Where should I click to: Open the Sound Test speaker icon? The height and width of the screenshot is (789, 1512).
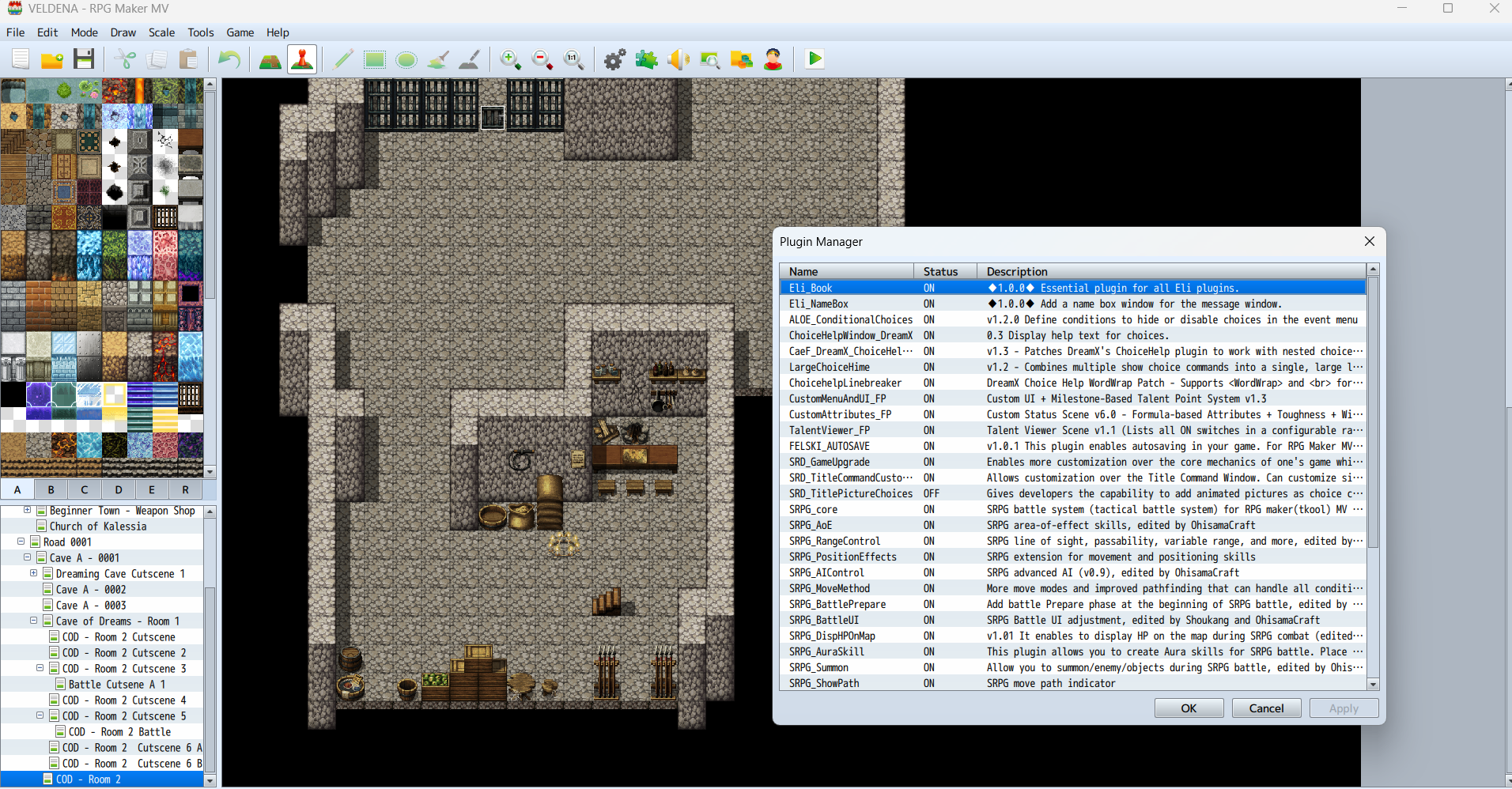pos(678,59)
